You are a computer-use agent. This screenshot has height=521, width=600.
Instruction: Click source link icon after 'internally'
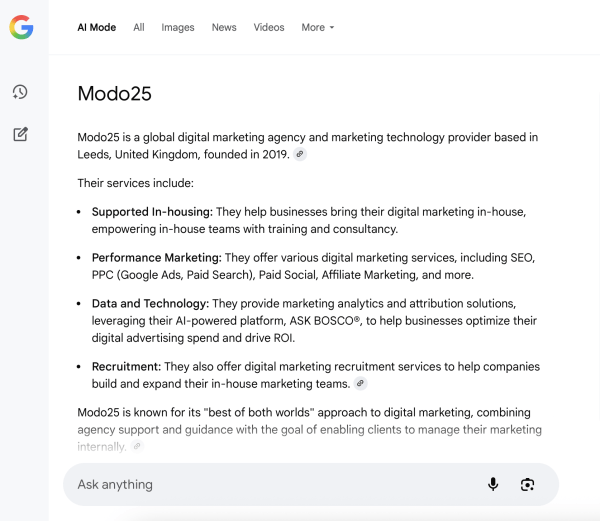[x=137, y=446]
